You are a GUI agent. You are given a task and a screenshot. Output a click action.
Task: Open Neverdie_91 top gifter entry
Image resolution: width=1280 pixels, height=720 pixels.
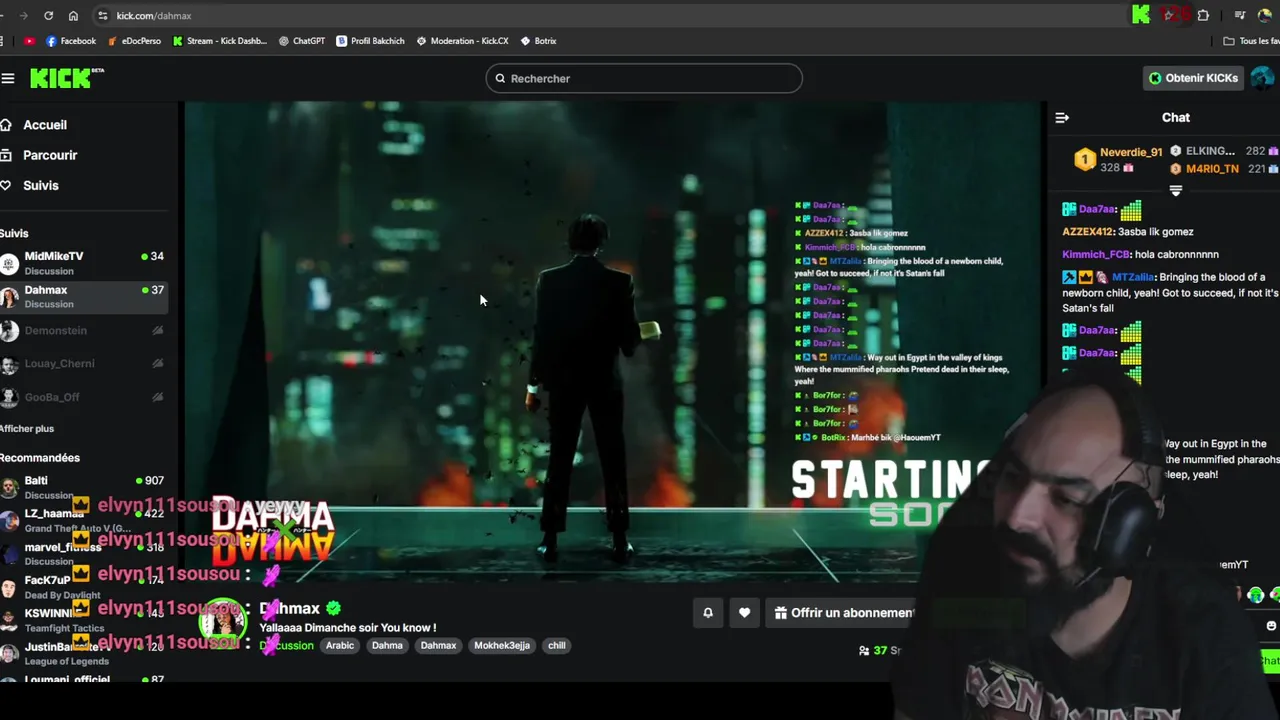(1118, 159)
